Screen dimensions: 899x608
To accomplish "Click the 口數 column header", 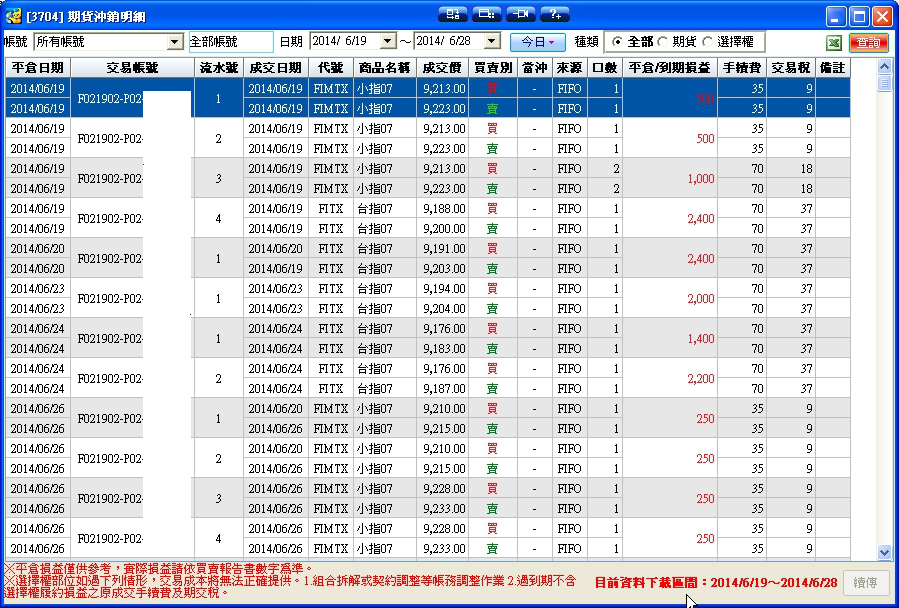I will pos(604,68).
